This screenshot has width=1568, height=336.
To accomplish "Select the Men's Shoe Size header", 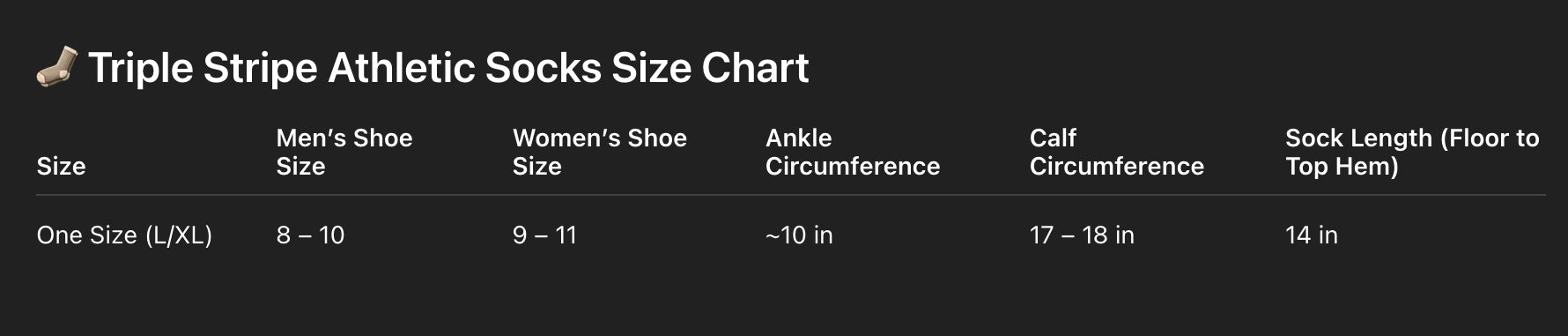I will (344, 152).
